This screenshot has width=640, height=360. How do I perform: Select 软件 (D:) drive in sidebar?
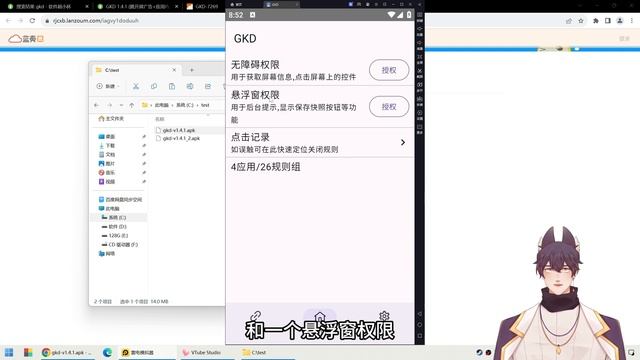(x=114, y=226)
